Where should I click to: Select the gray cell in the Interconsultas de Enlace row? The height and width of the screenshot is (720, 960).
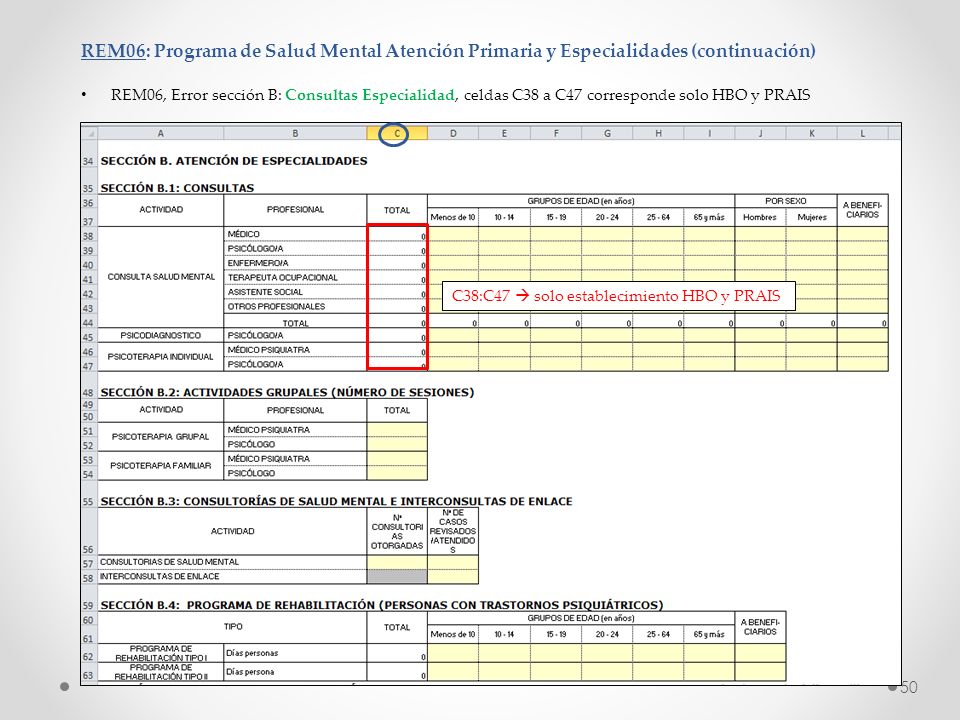pos(397,576)
